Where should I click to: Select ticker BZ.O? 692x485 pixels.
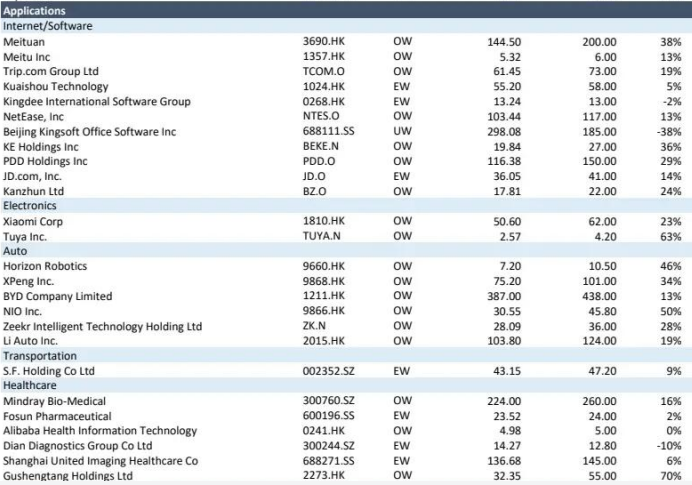coord(314,191)
